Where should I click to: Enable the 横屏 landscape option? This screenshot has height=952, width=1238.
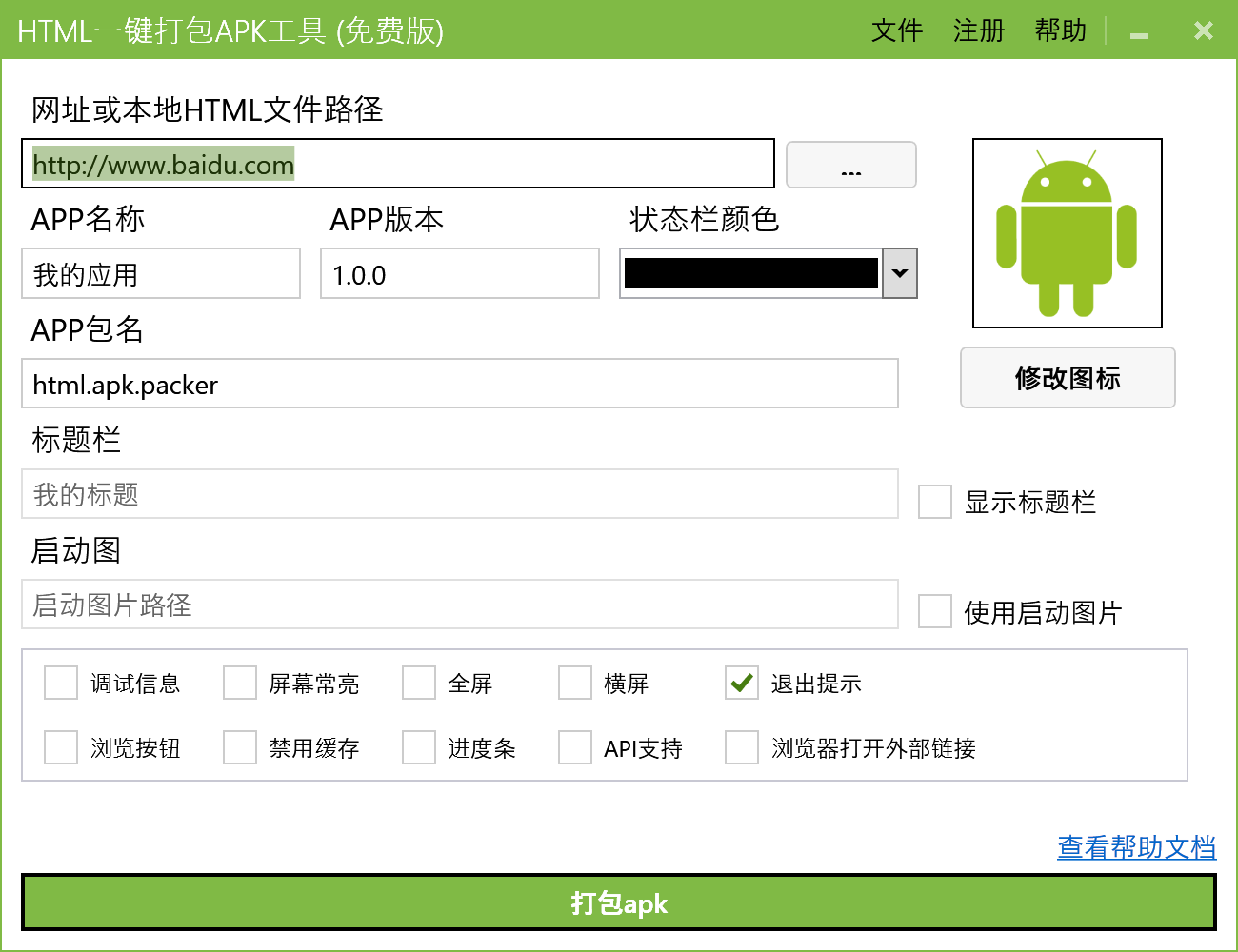point(574,683)
